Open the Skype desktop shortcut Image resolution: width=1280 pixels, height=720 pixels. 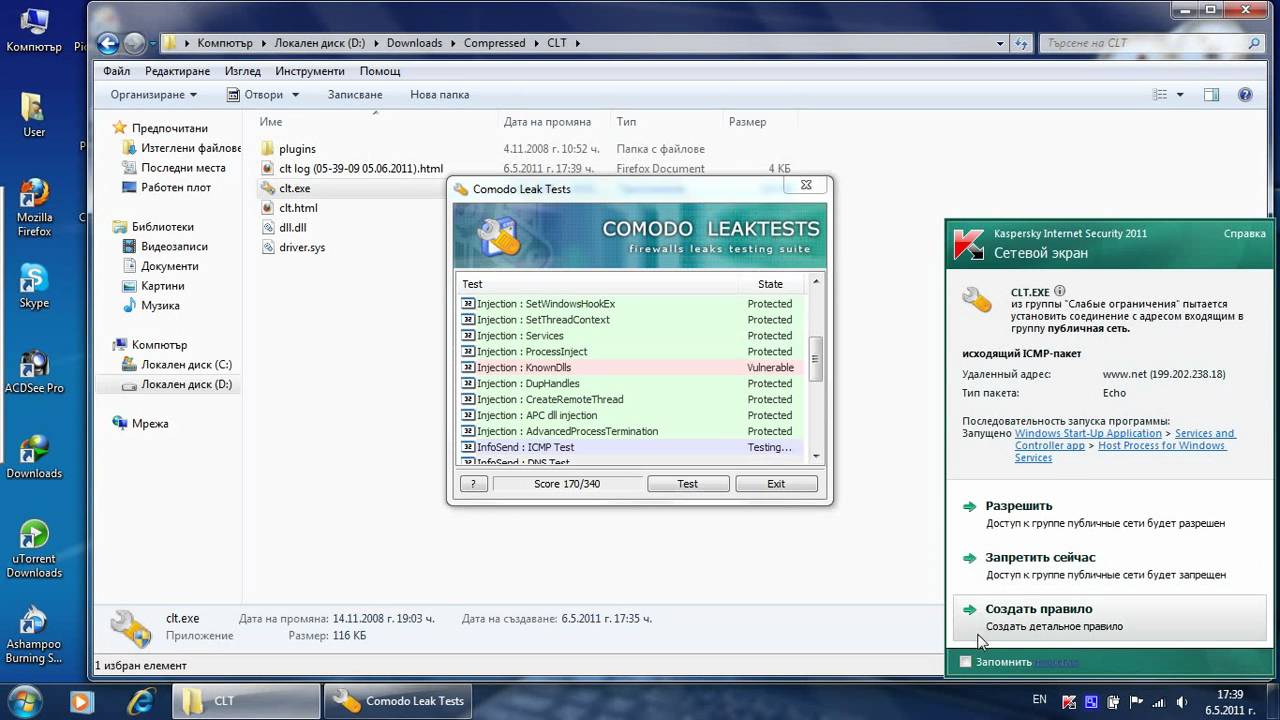[34, 286]
